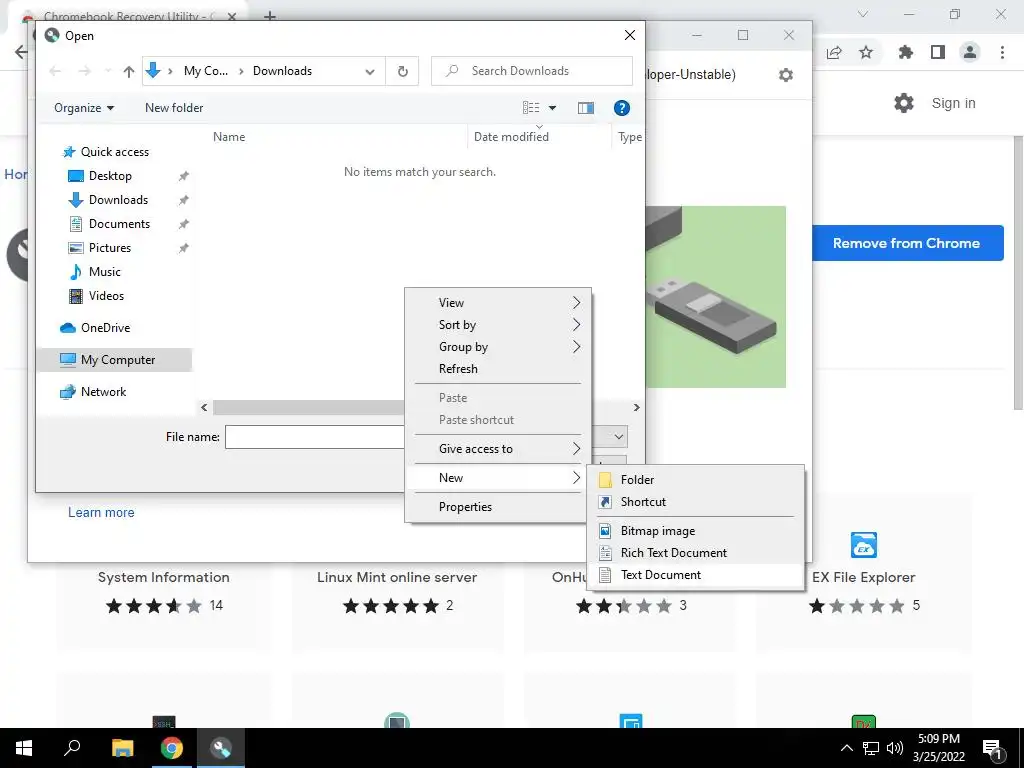Click Chrome share page icon
The height and width of the screenshot is (768, 1024).
[x=834, y=52]
